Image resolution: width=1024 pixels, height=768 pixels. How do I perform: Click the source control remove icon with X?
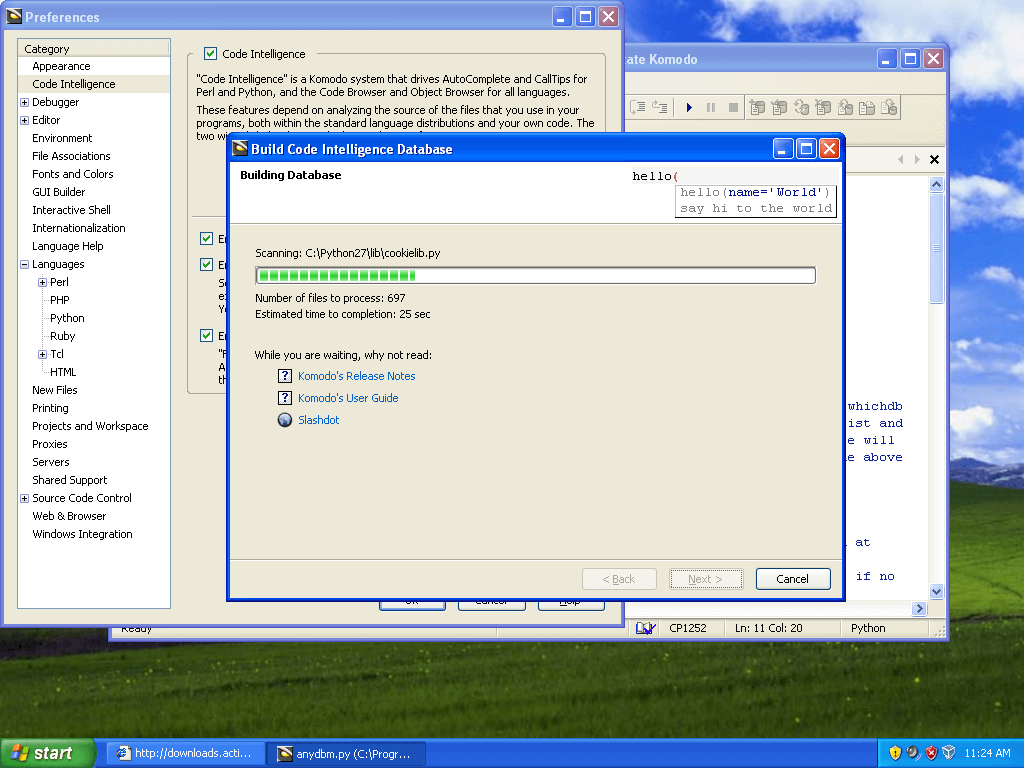pyautogui.click(x=823, y=107)
